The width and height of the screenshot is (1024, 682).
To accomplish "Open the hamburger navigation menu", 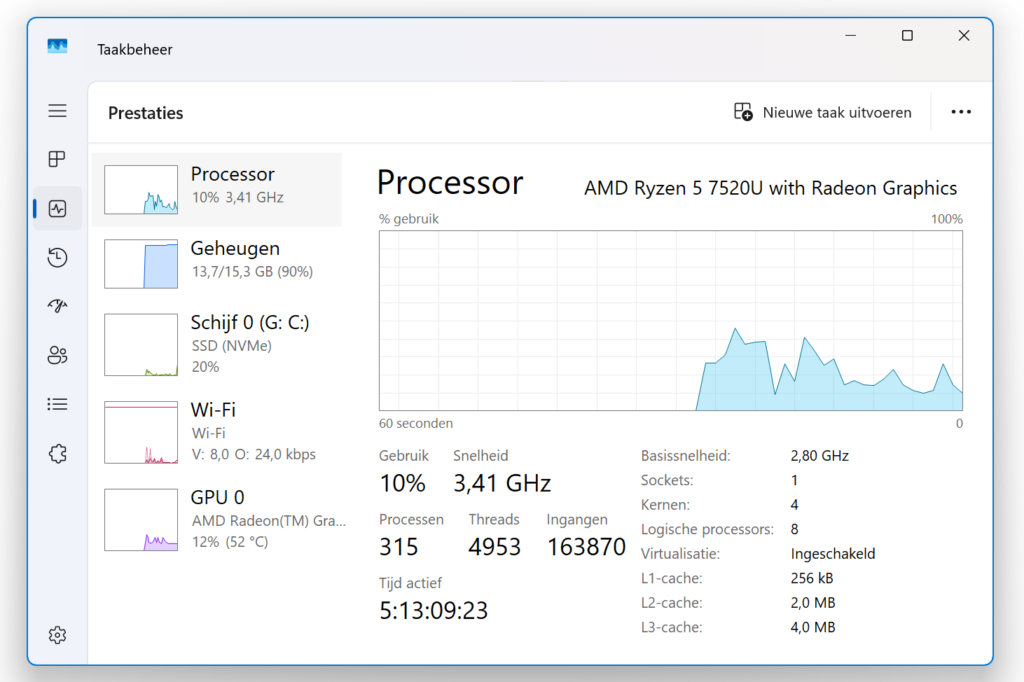I will click(x=57, y=110).
